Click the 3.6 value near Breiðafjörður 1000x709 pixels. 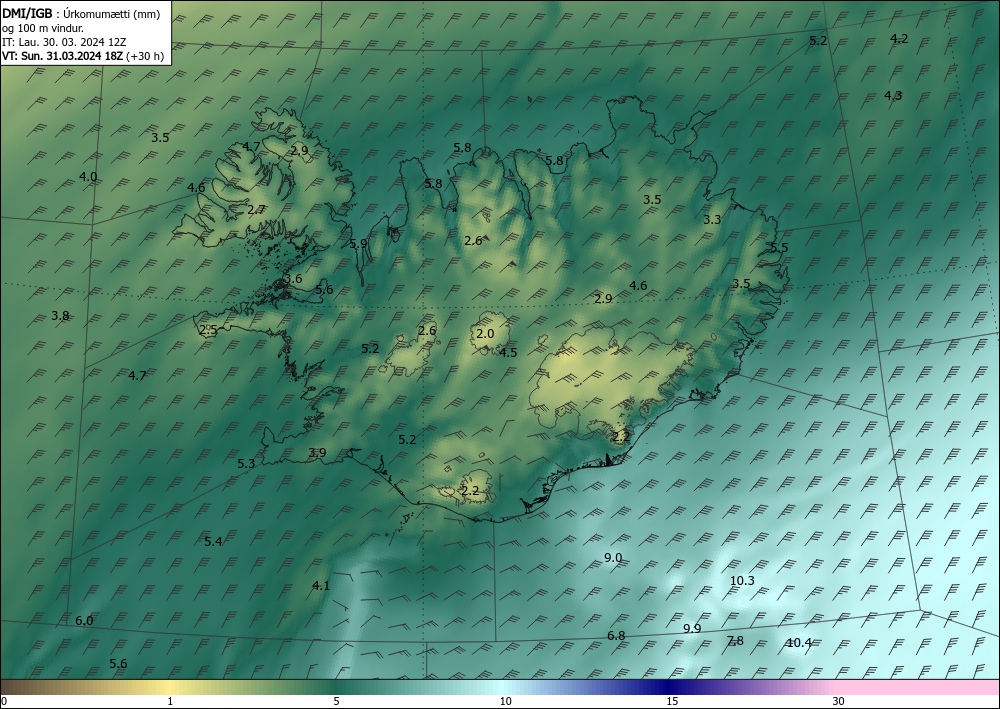point(293,279)
